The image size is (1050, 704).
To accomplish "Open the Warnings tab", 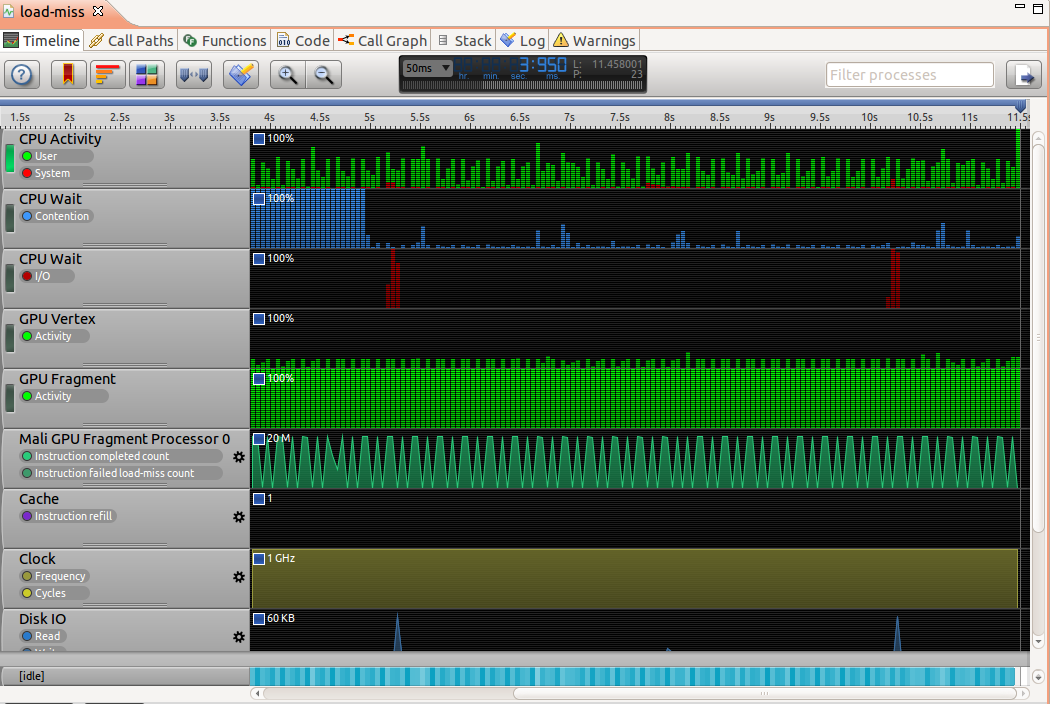I will 594,41.
